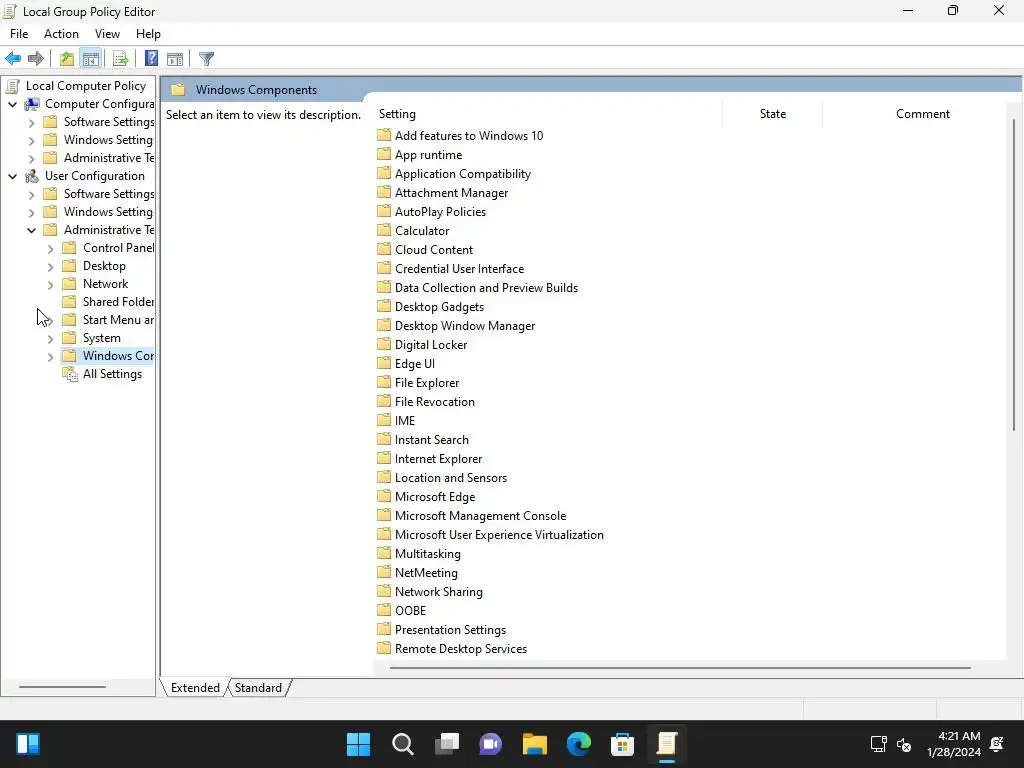Viewport: 1024px width, 768px height.
Task: Toggle Show/Hide Console Tree icon
Action: click(91, 59)
